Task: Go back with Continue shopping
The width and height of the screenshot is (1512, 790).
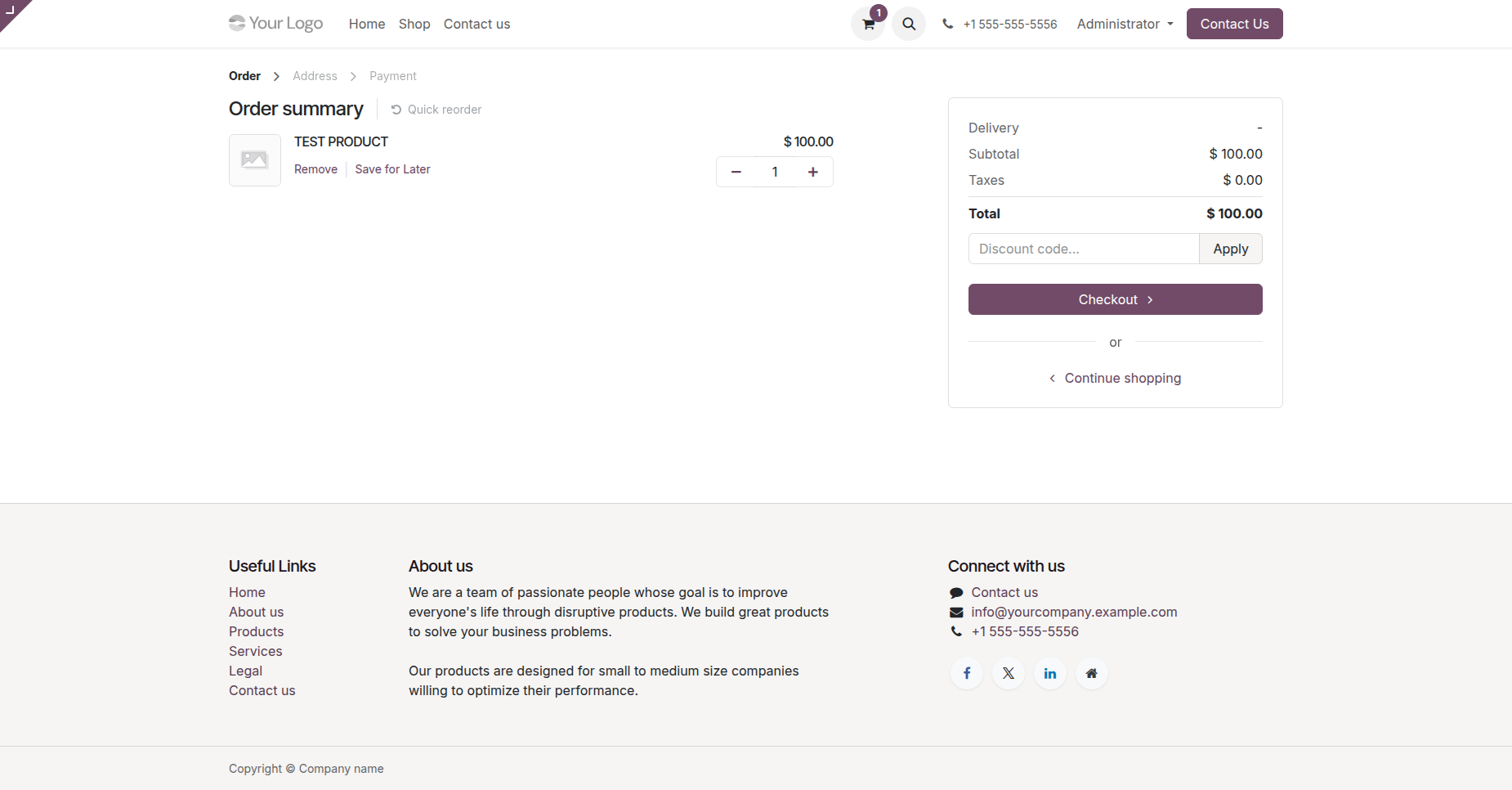Action: click(1116, 378)
